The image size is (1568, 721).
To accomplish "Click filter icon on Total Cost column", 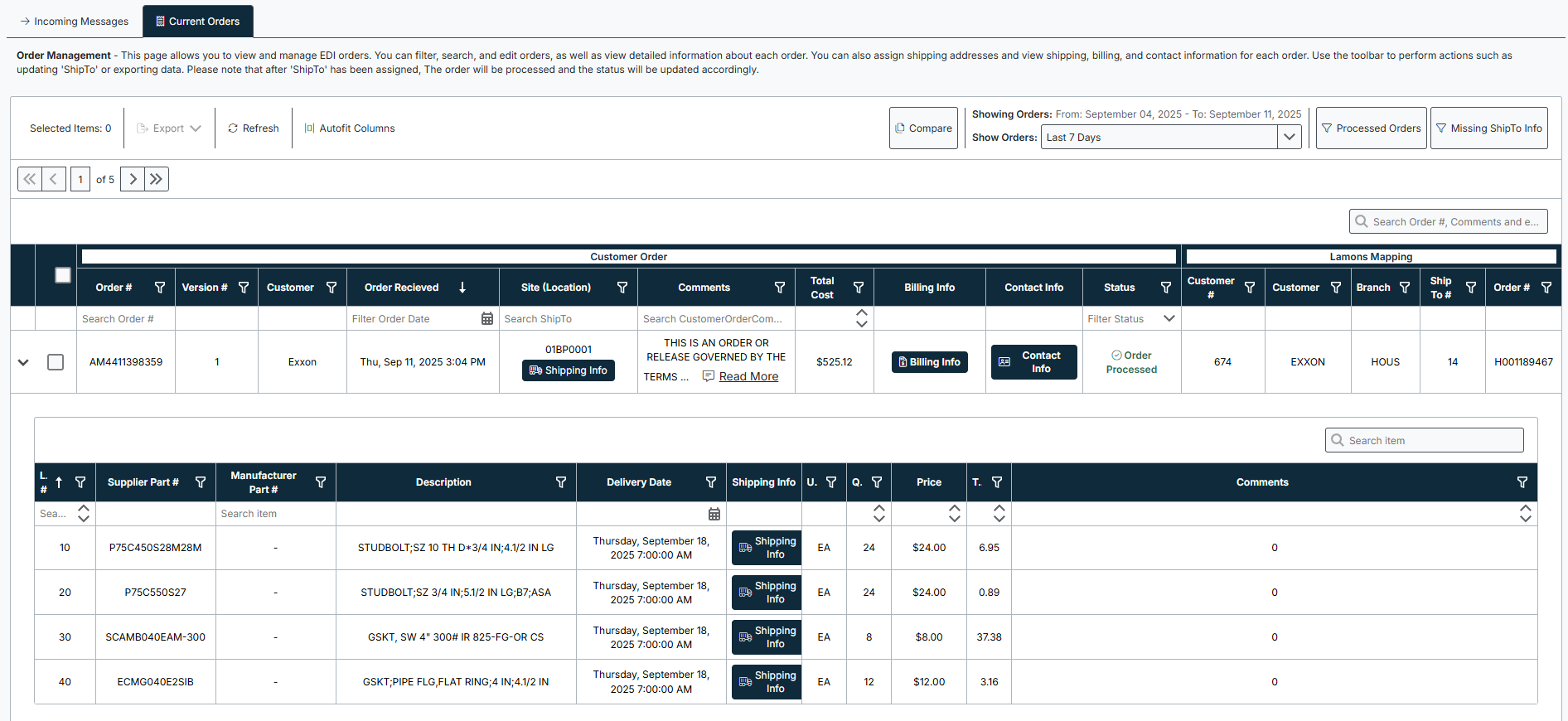I will coord(859,288).
